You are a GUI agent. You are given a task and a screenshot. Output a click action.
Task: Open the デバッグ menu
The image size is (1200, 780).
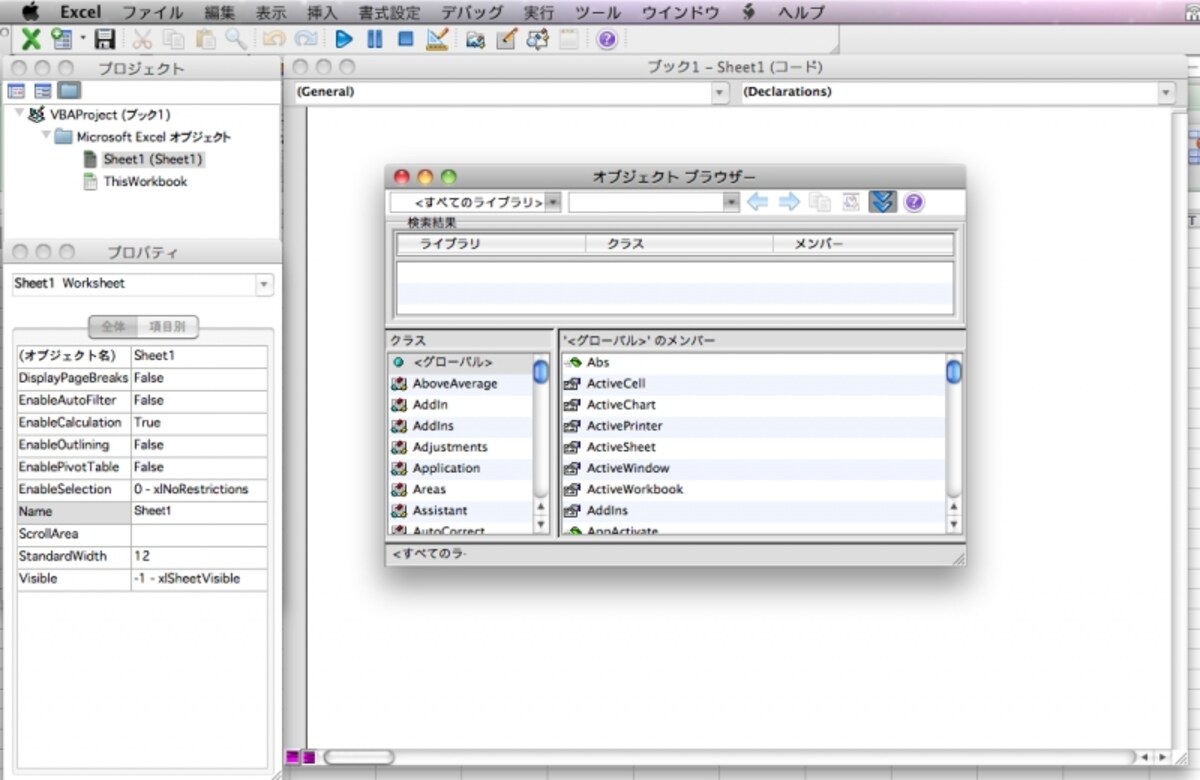(x=472, y=12)
